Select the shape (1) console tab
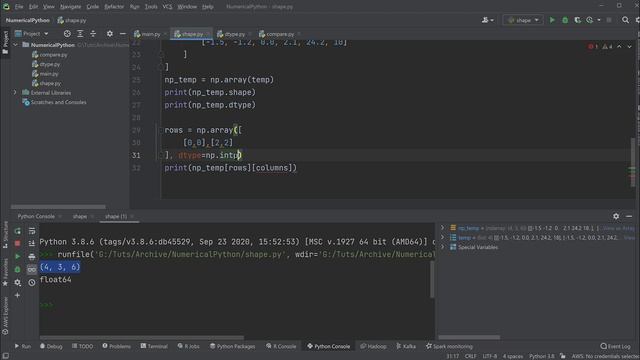Image resolution: width=640 pixels, height=360 pixels. coord(116,216)
